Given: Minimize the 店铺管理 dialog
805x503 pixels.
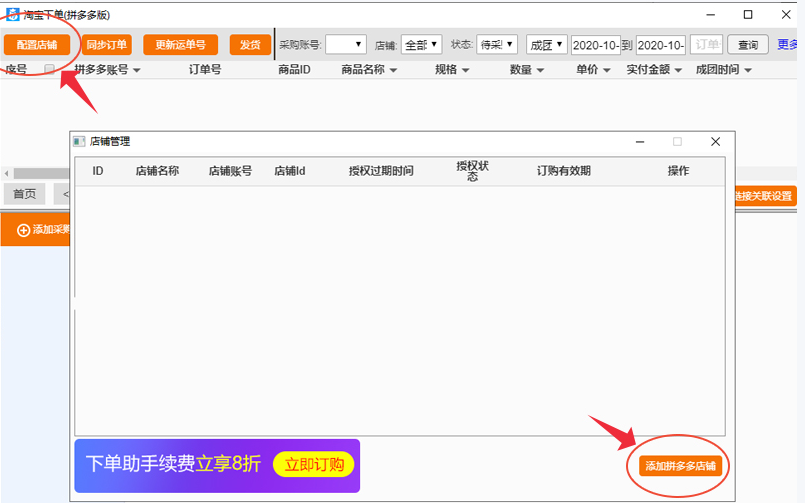Looking at the screenshot, I should point(640,142).
